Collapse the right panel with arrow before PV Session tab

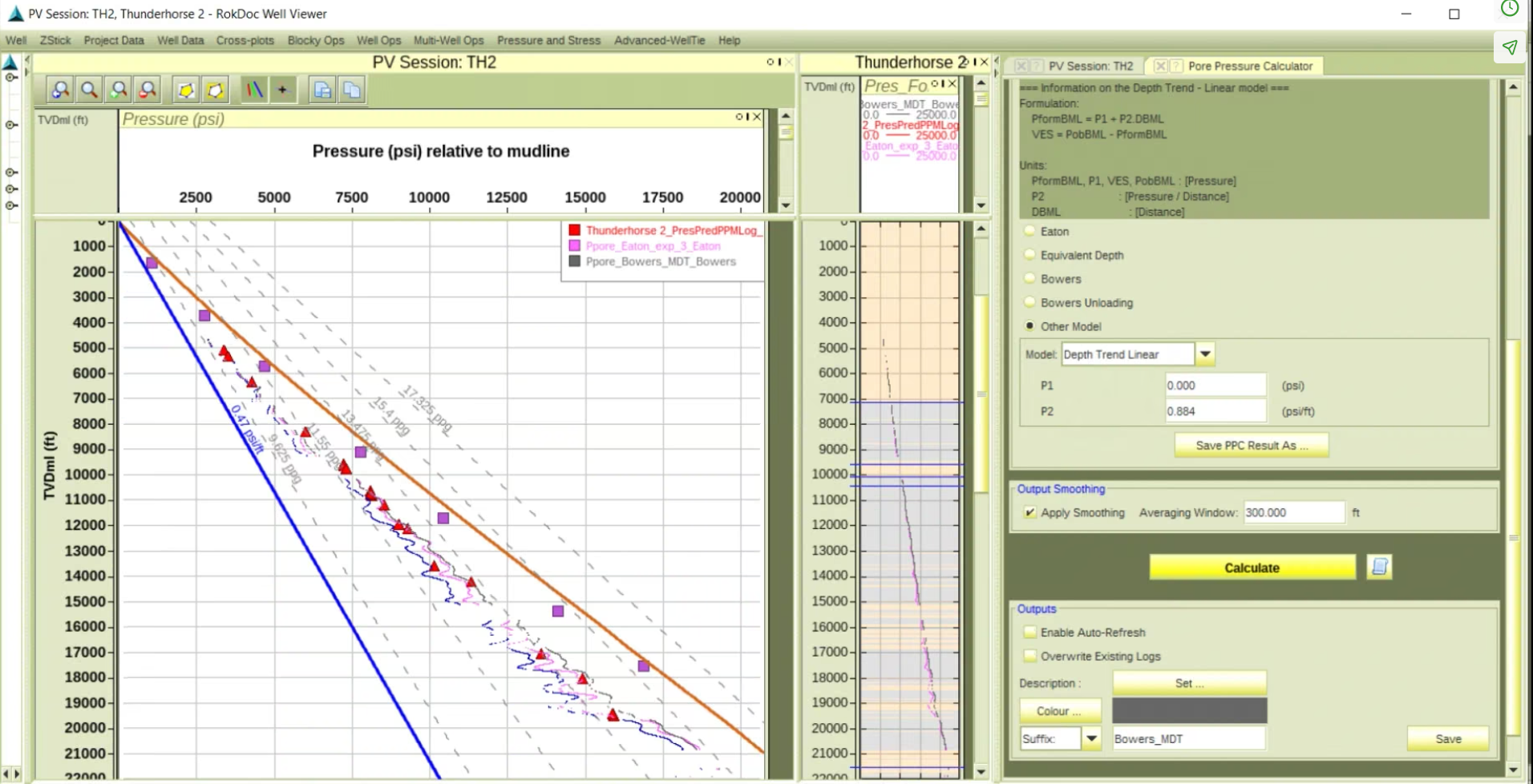(997, 60)
